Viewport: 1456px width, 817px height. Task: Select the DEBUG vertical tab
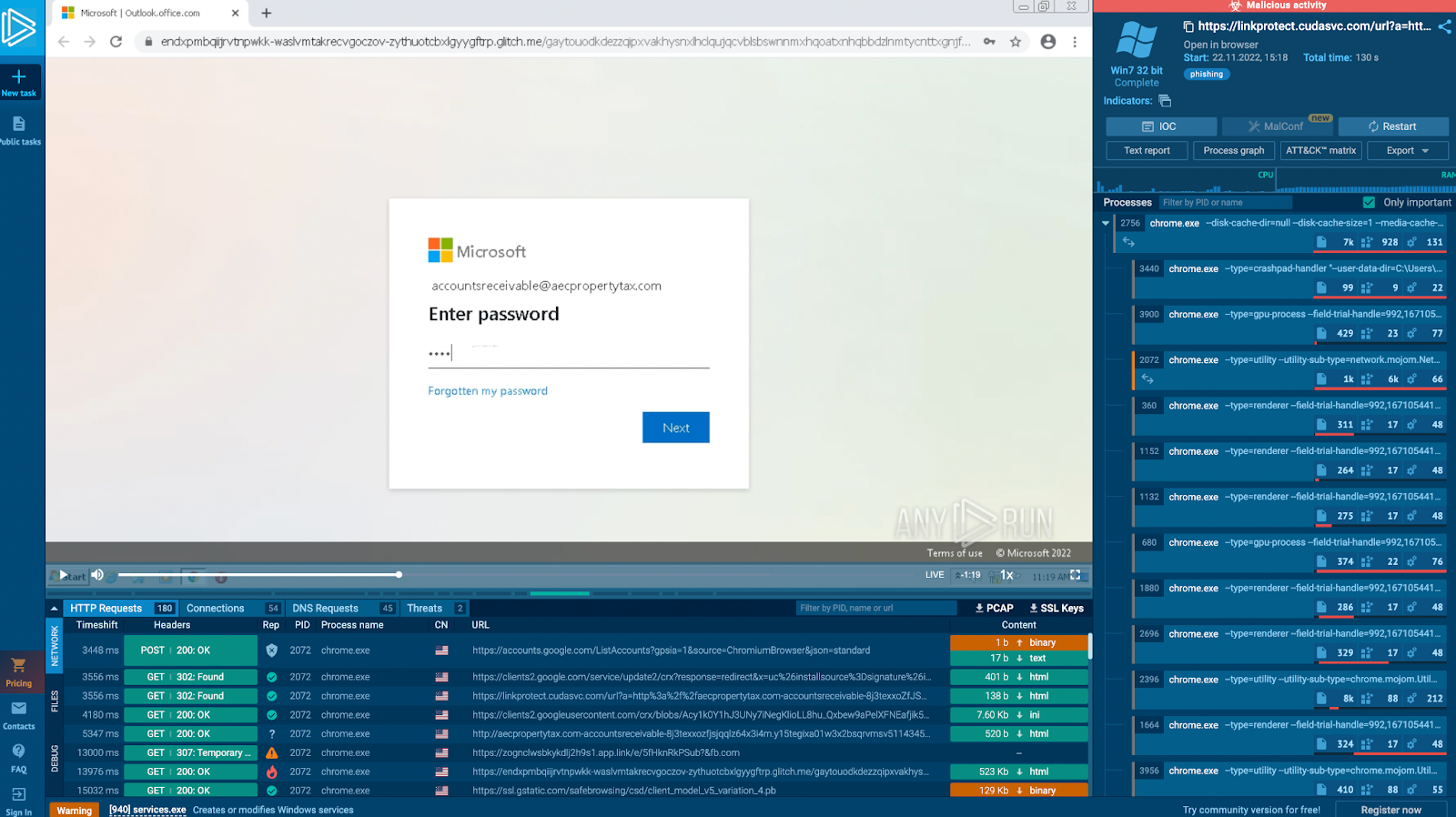55,758
